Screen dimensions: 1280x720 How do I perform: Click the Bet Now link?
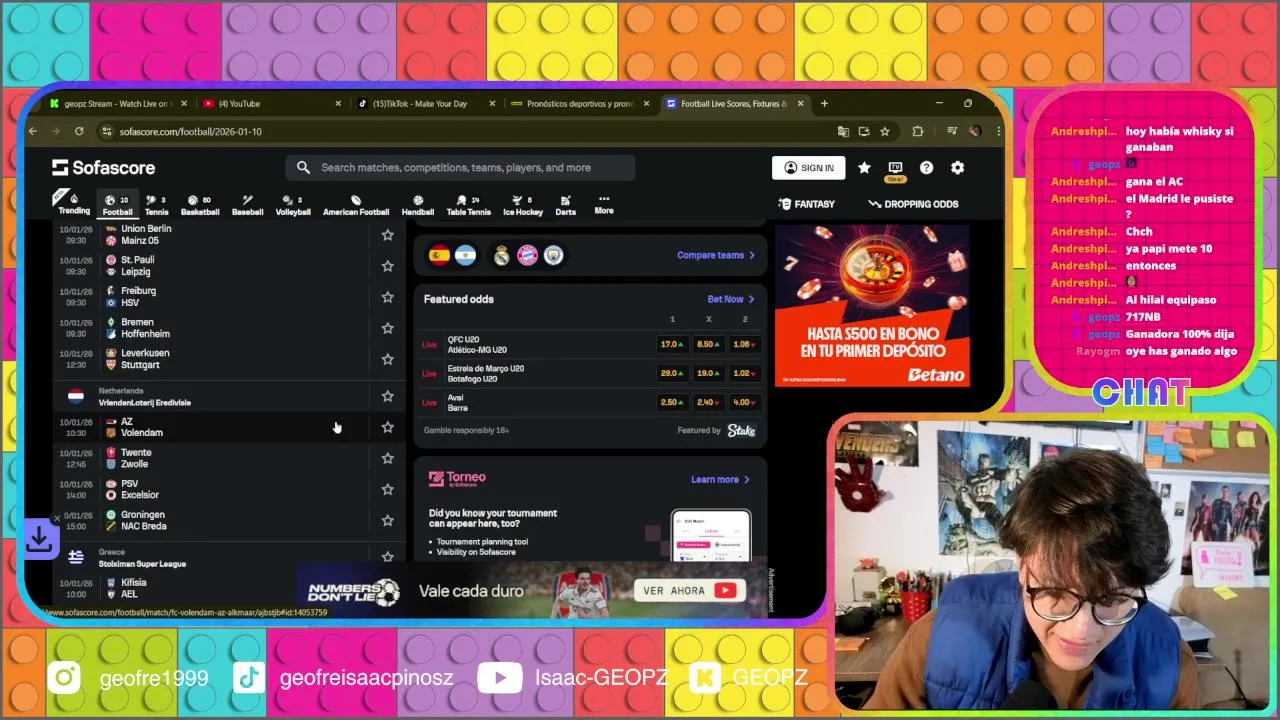click(x=731, y=299)
